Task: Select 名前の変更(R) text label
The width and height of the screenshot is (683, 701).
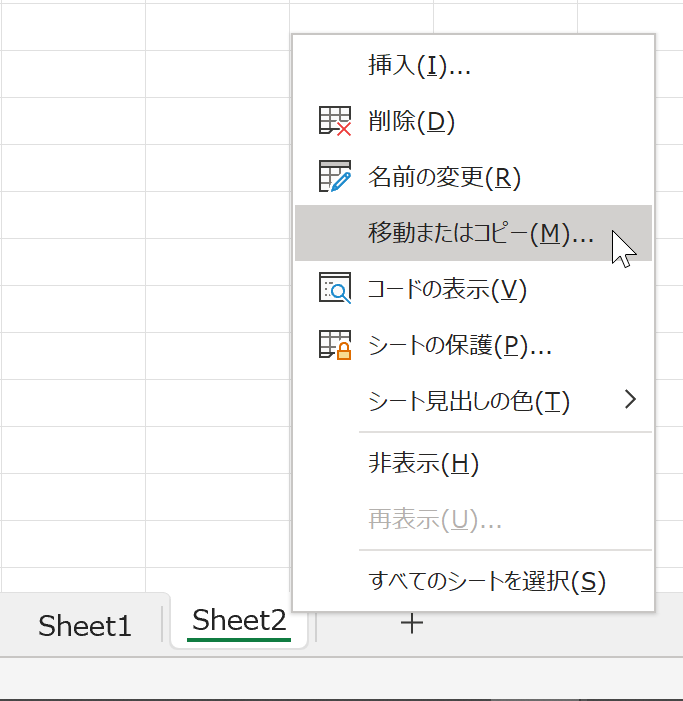Action: (444, 177)
